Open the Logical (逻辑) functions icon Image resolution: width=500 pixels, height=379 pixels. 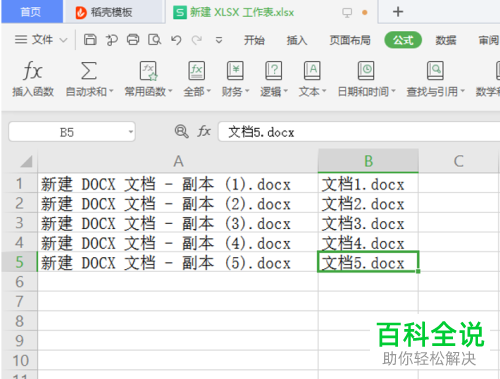pos(273,71)
